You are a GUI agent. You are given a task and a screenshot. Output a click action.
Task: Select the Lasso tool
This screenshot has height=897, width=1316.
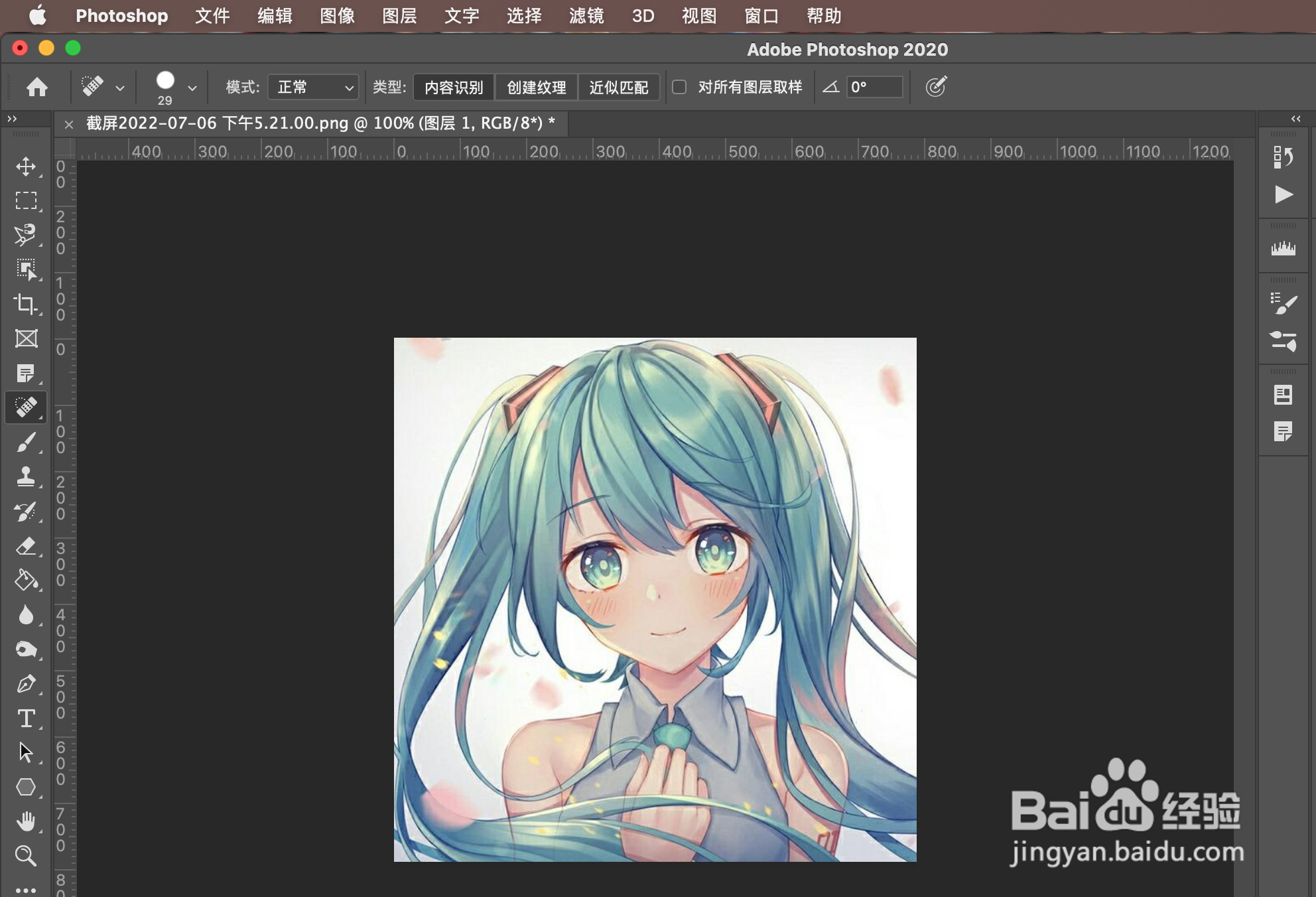point(26,235)
